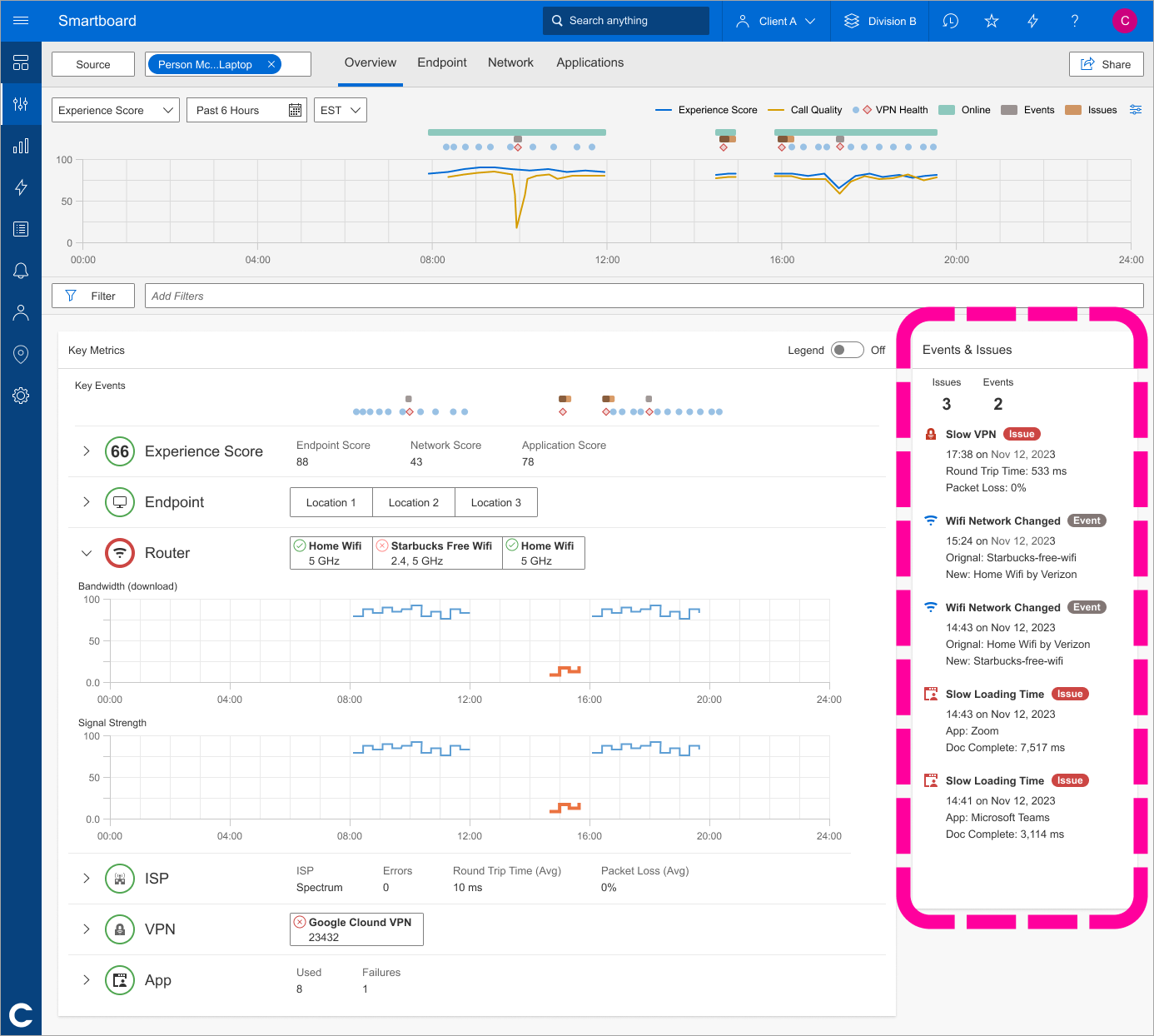
Task: Open the Past 6 Hours time range dropdown
Action: tap(246, 109)
